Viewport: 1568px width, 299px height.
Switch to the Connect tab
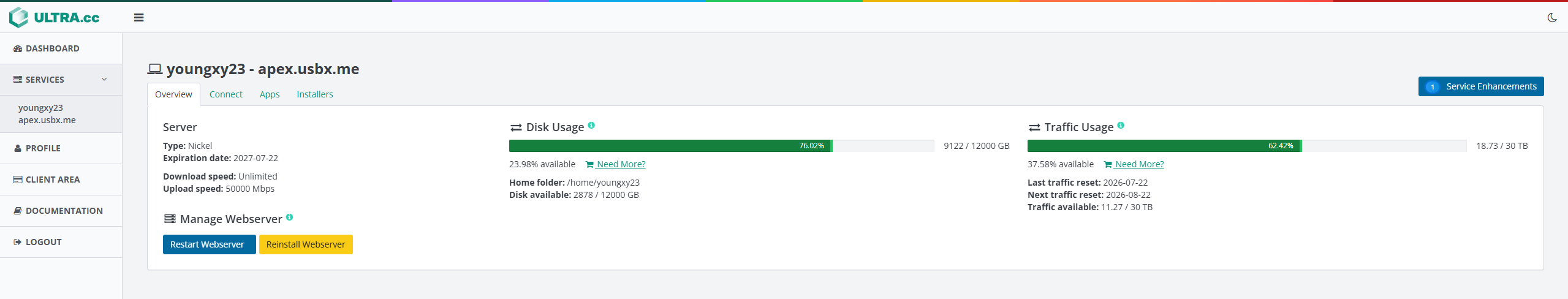tap(226, 94)
